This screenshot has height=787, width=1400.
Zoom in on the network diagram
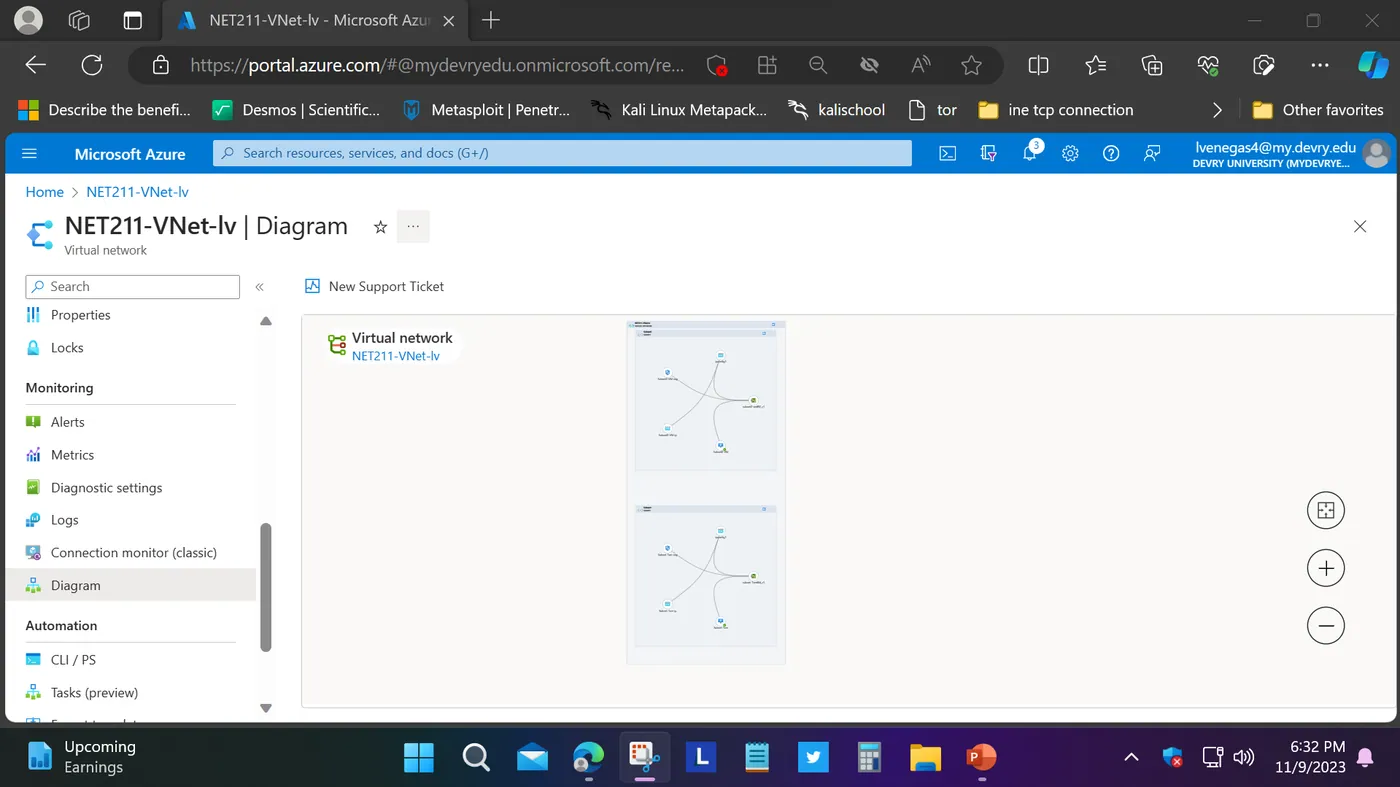1326,568
